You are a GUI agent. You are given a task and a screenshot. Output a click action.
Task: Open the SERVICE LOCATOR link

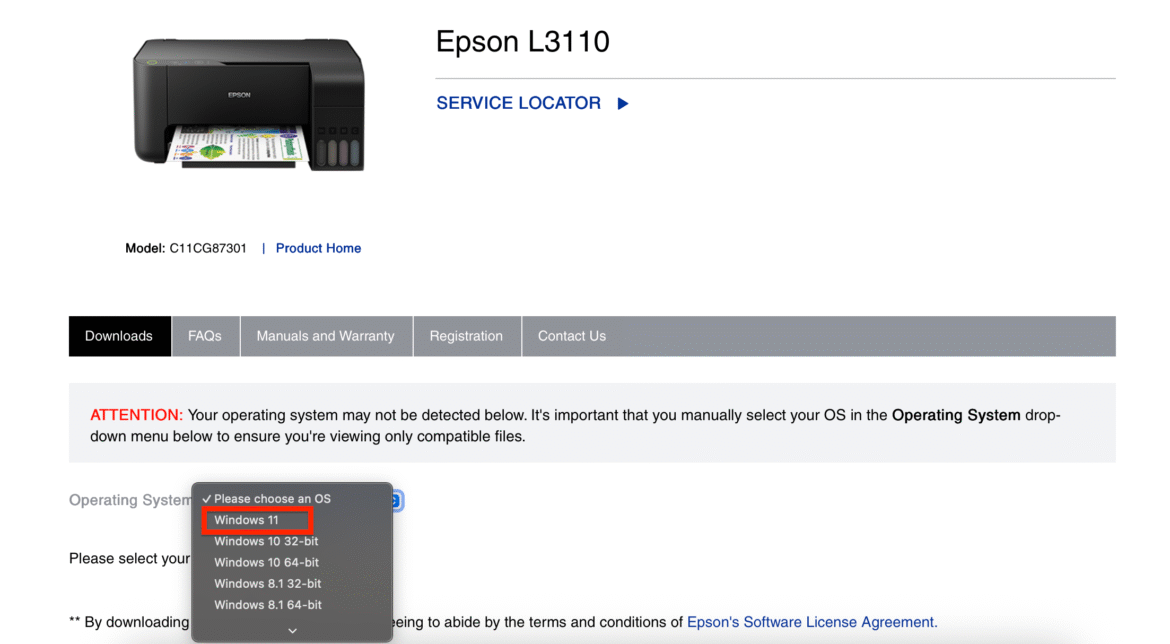(x=518, y=103)
